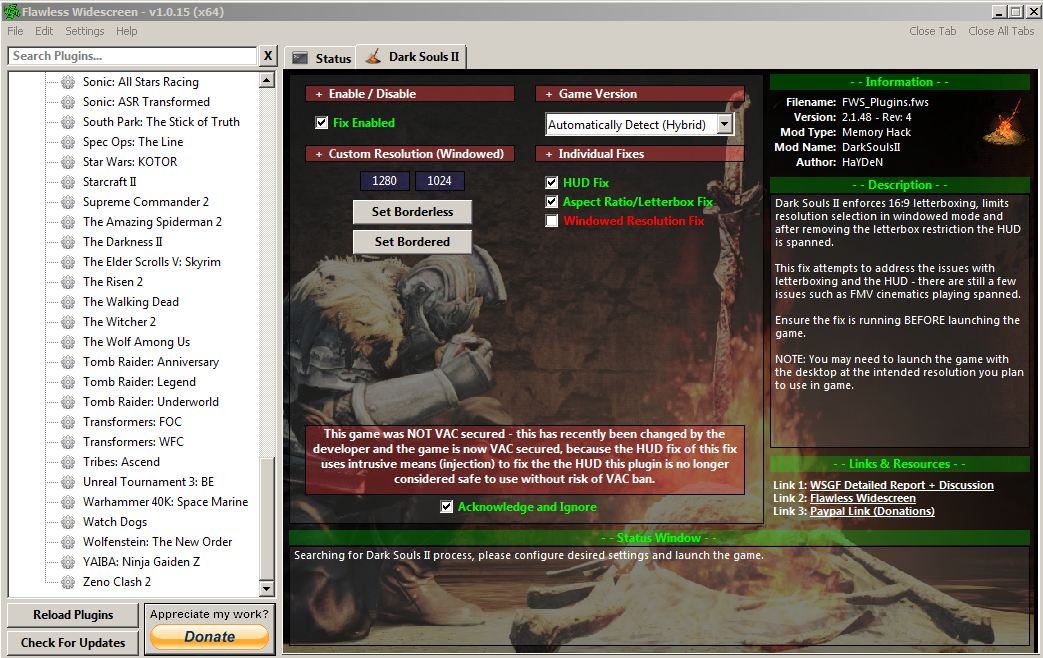The height and width of the screenshot is (658, 1043).
Task: Collapse the Game Version section header
Action: click(x=640, y=94)
